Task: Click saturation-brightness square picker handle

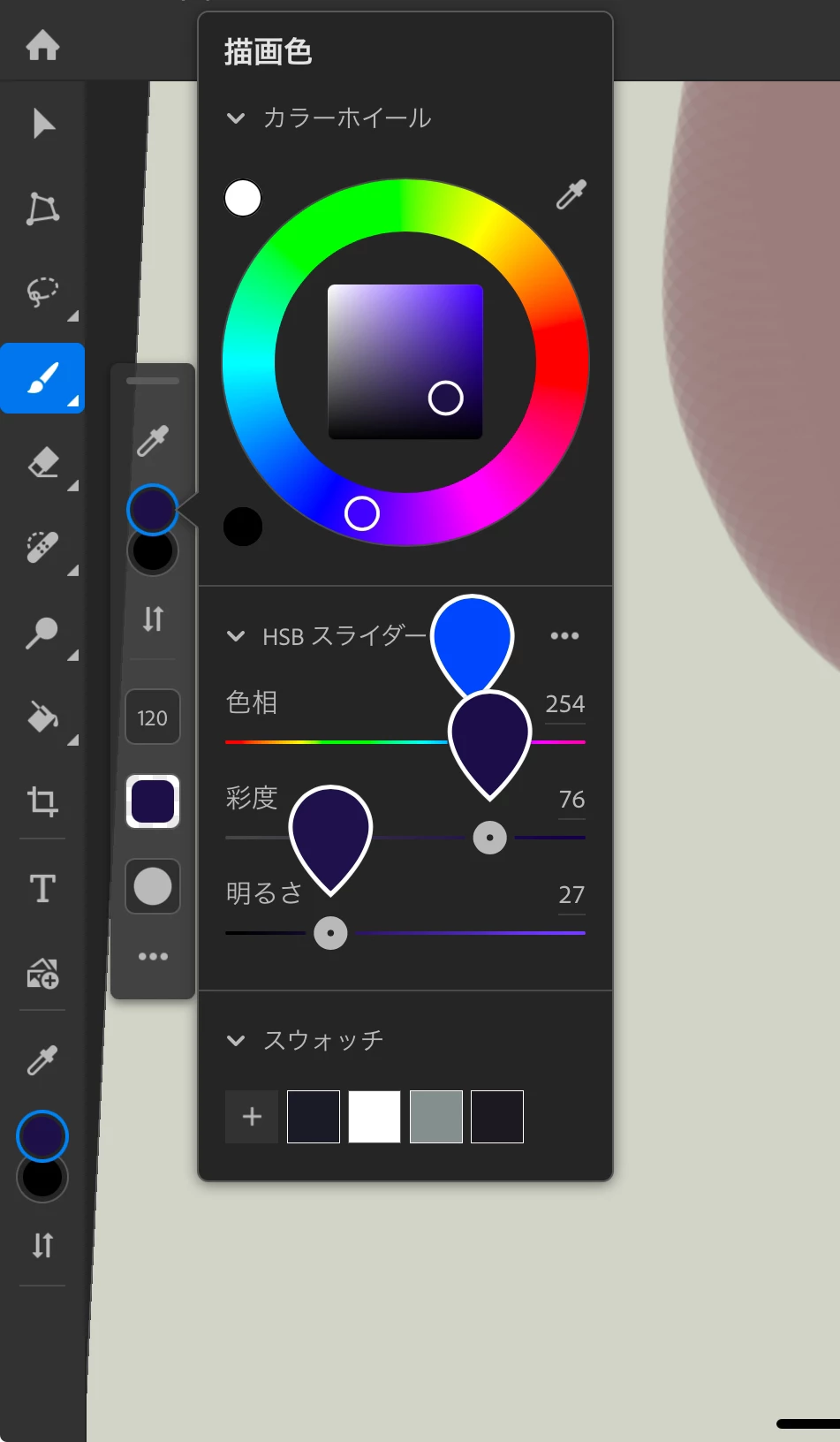Action: pyautogui.click(x=446, y=398)
